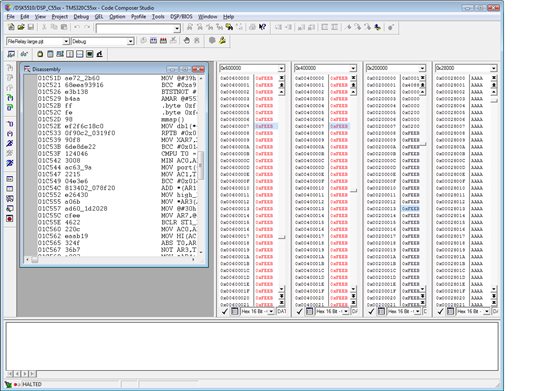
Task: Click the yellow ring icon on third toolbar row
Action: point(40,54)
